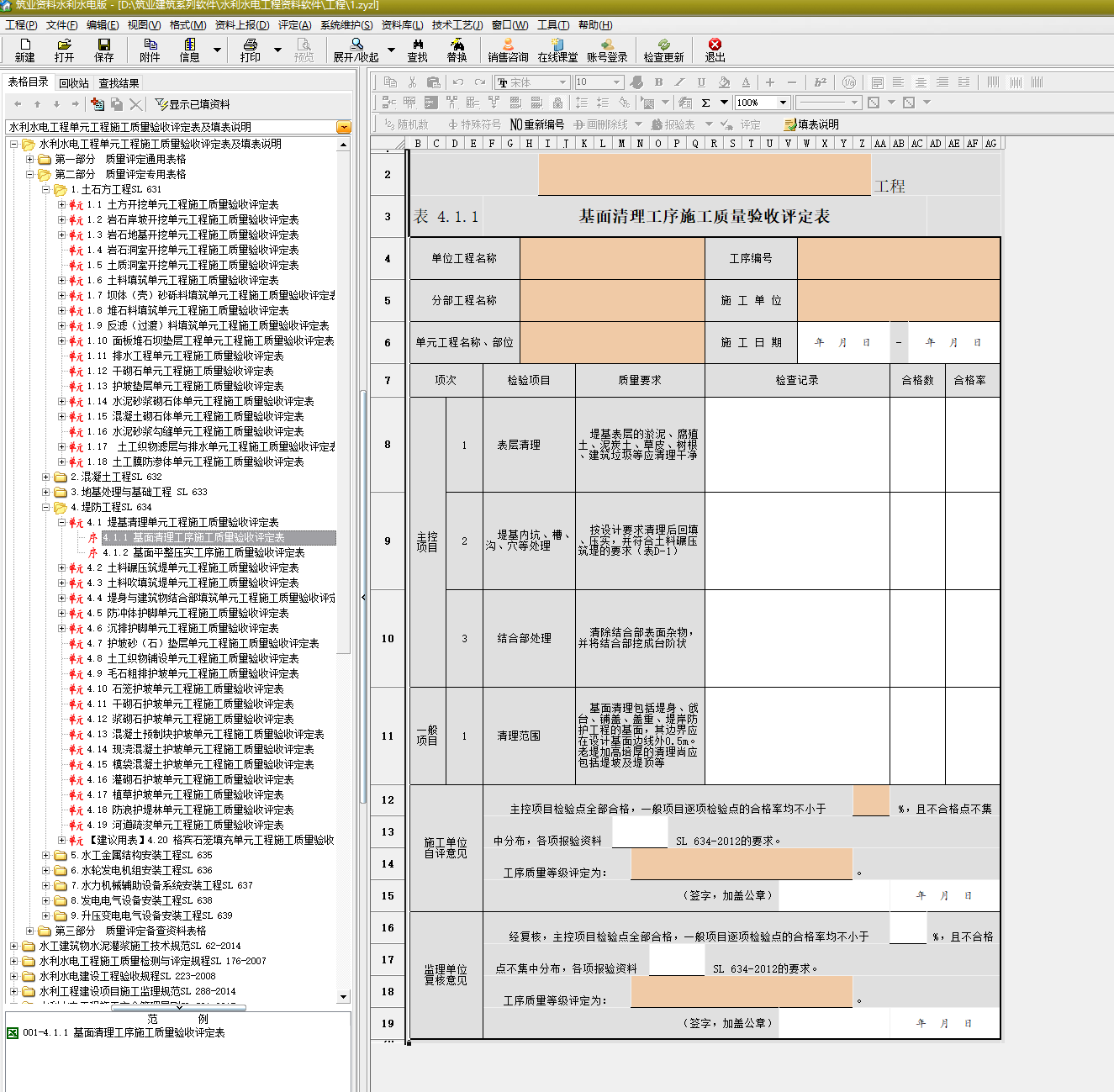The height and width of the screenshot is (1092, 1114).
Task: Collapse the 1.土石方工程SL 631 node
Action: [46, 189]
